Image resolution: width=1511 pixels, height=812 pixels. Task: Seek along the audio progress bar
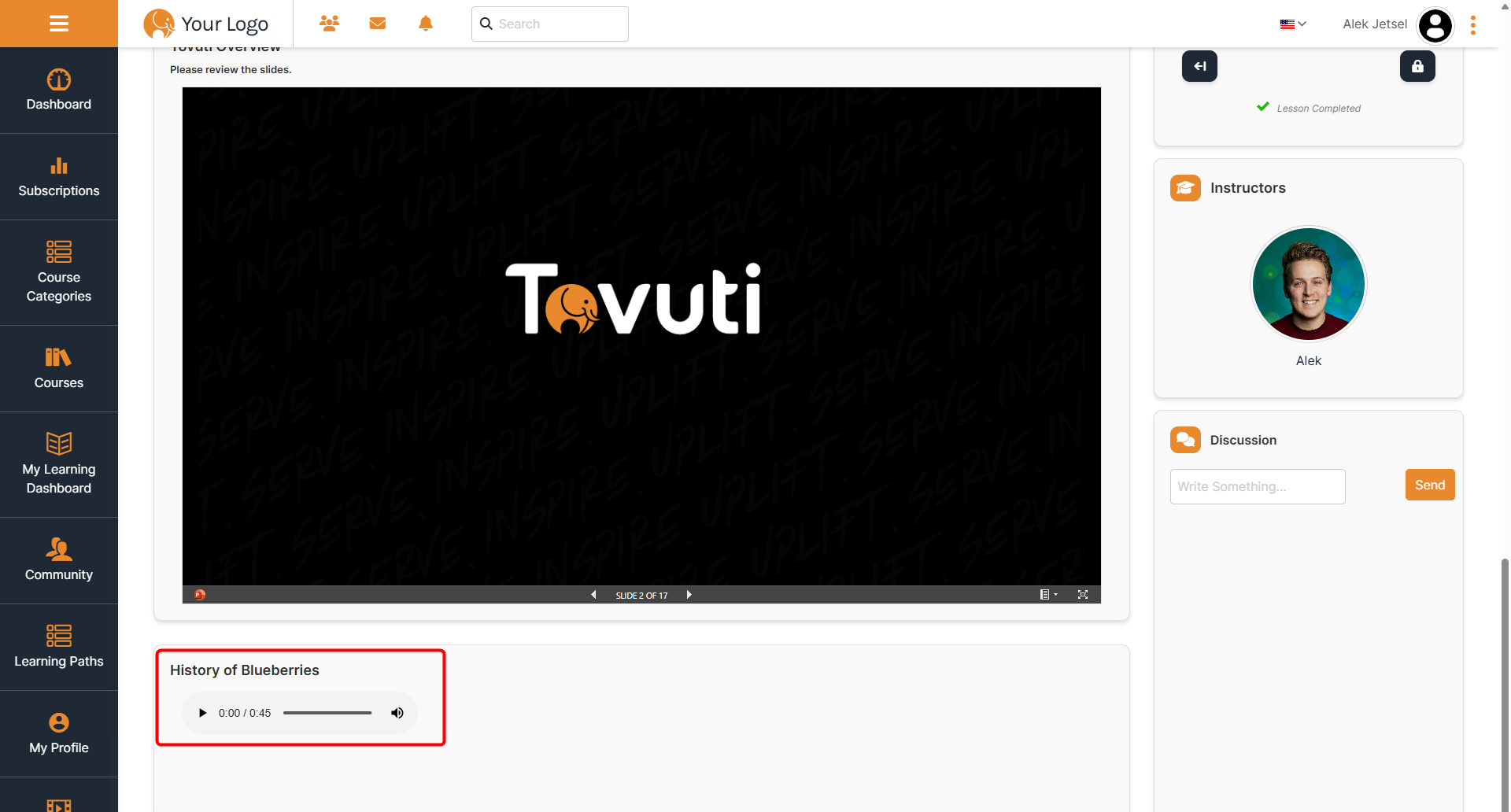pyautogui.click(x=327, y=713)
